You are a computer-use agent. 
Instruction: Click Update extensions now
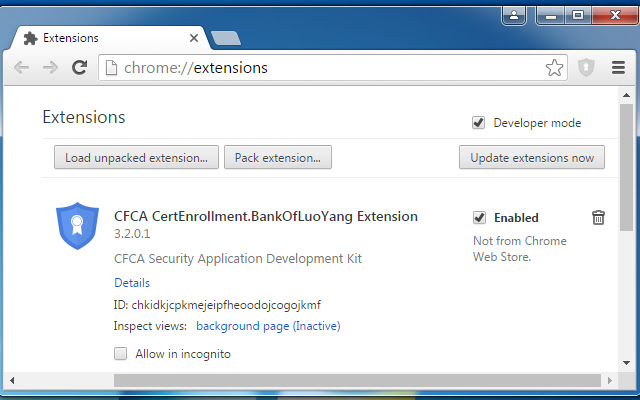[x=532, y=157]
